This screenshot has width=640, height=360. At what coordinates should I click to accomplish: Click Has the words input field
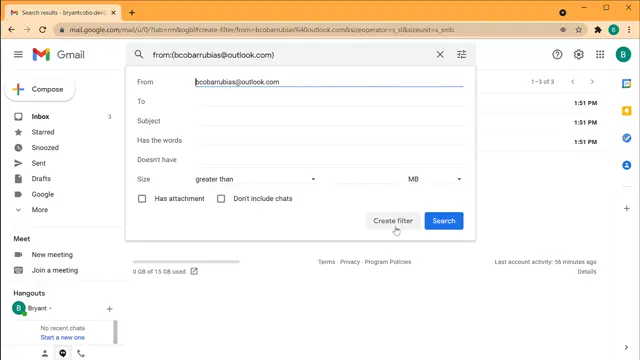329,140
